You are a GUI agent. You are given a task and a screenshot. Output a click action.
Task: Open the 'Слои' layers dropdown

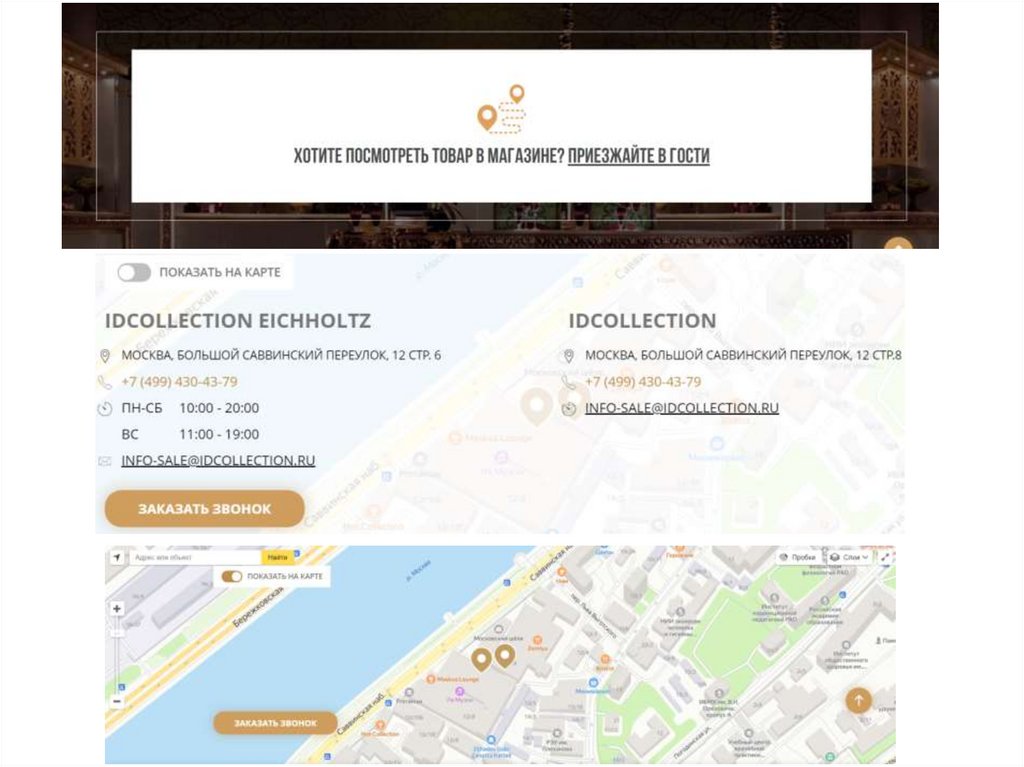point(850,557)
